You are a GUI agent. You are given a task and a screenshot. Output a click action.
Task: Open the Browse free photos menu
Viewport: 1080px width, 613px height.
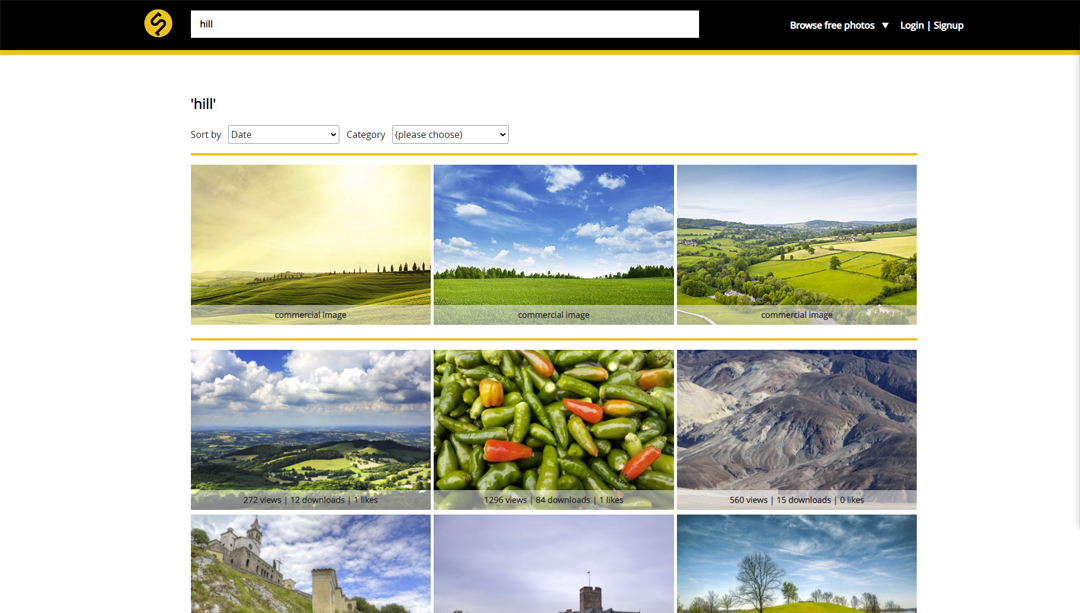coord(832,25)
